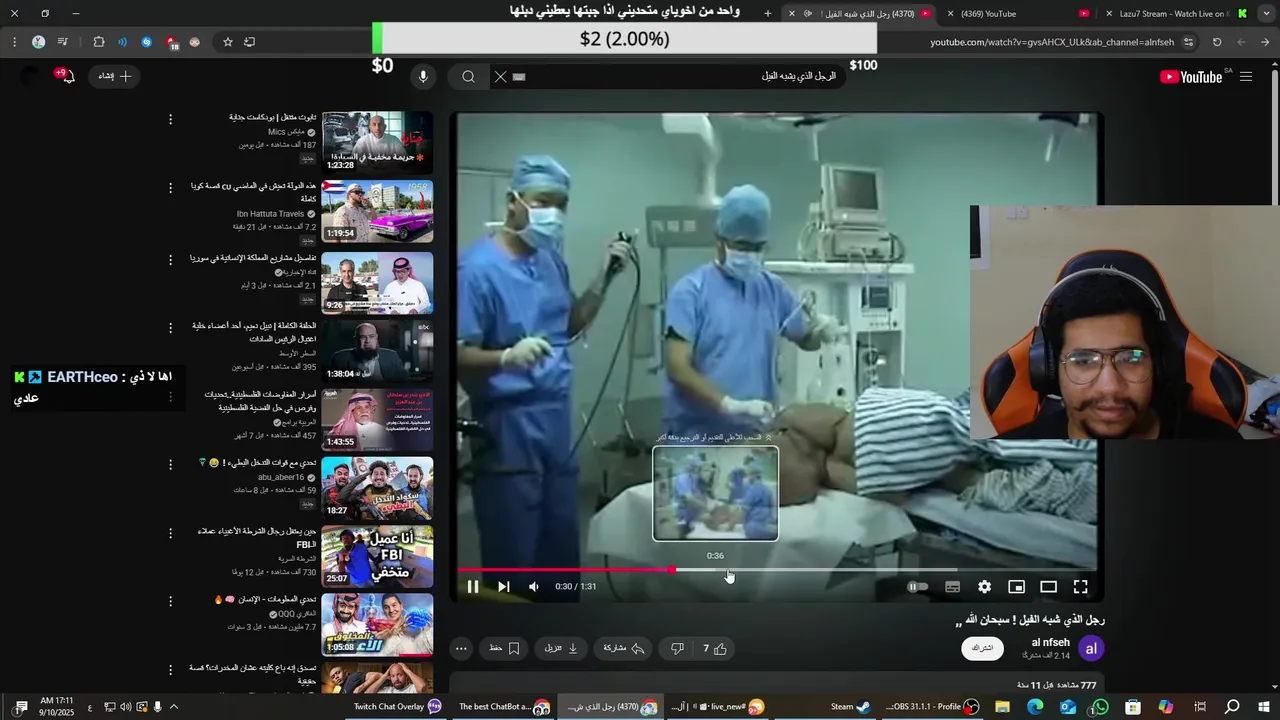Open the share (مشاركة) button
The height and width of the screenshot is (720, 1280).
[623, 649]
